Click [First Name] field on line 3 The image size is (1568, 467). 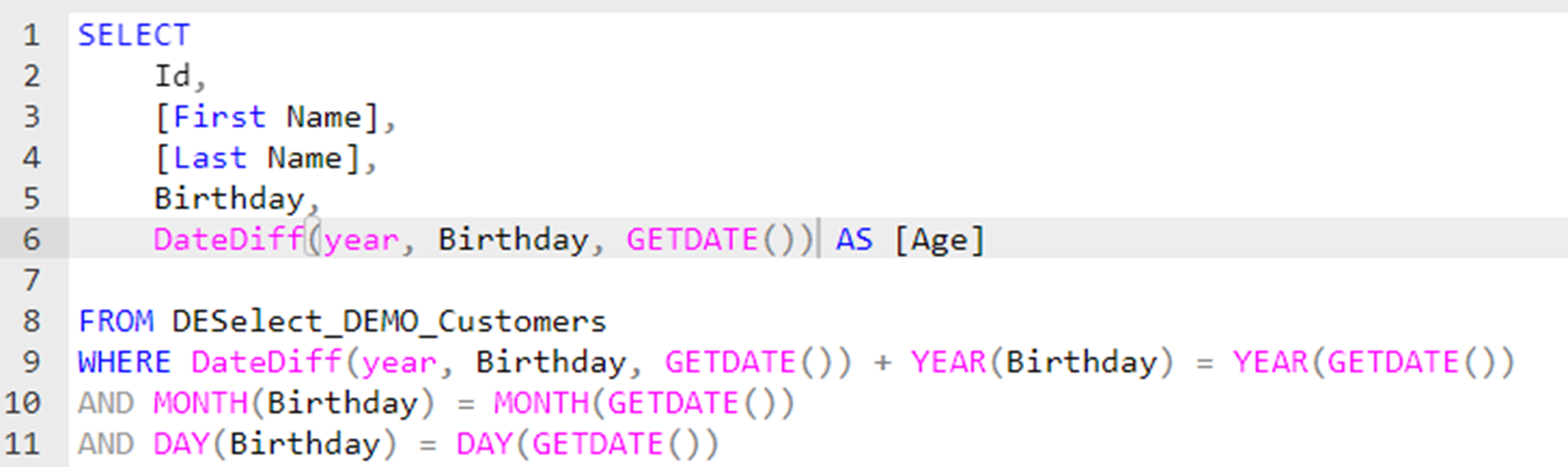click(267, 117)
